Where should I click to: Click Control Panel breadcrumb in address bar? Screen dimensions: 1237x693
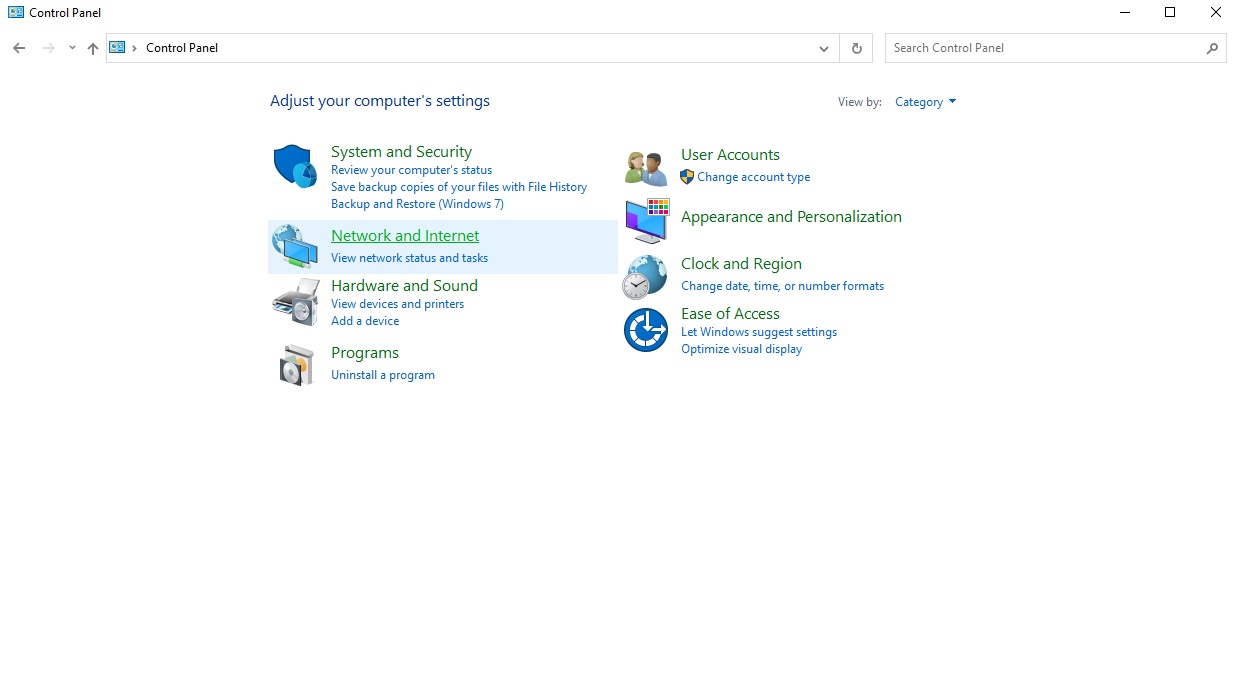182,48
